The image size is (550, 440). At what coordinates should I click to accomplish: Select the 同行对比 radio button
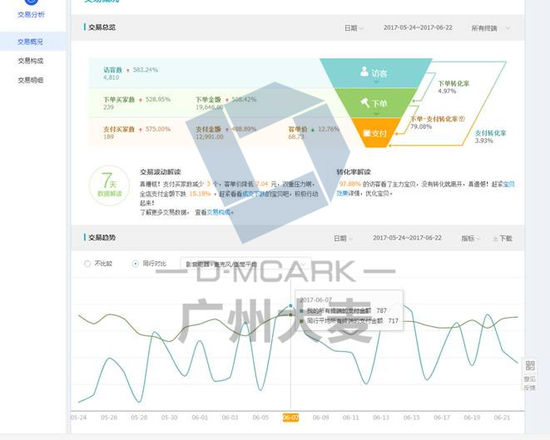coord(135,264)
